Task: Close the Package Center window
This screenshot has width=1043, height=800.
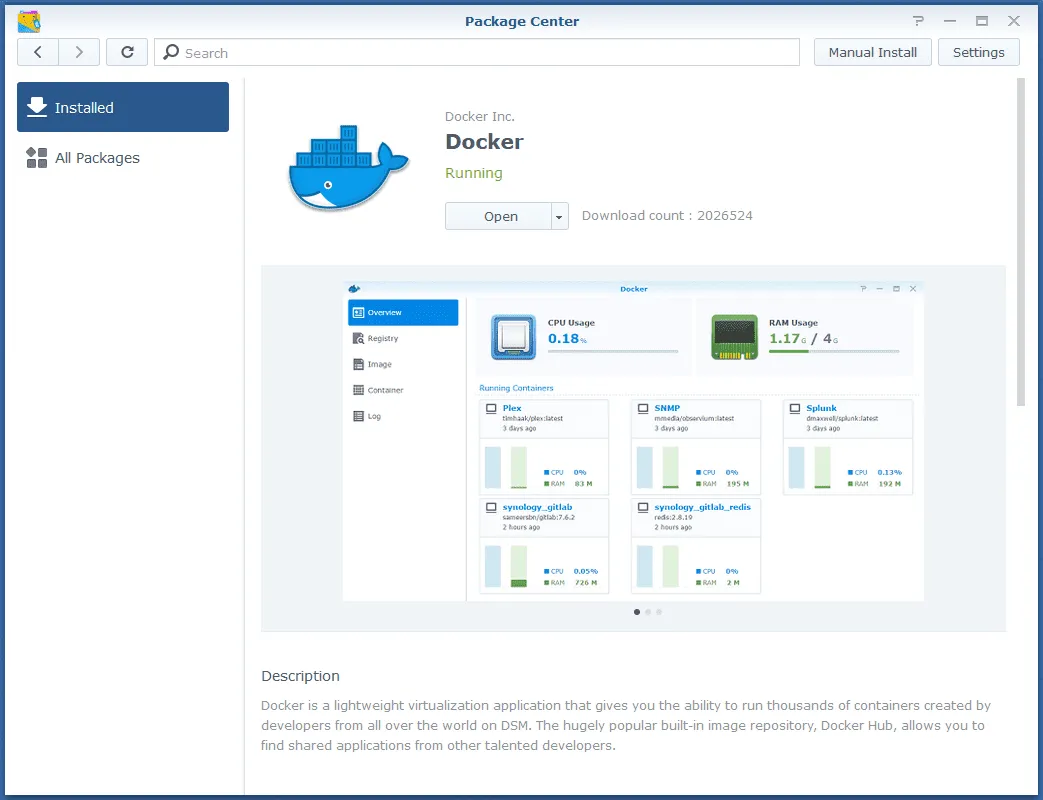Action: point(1014,21)
